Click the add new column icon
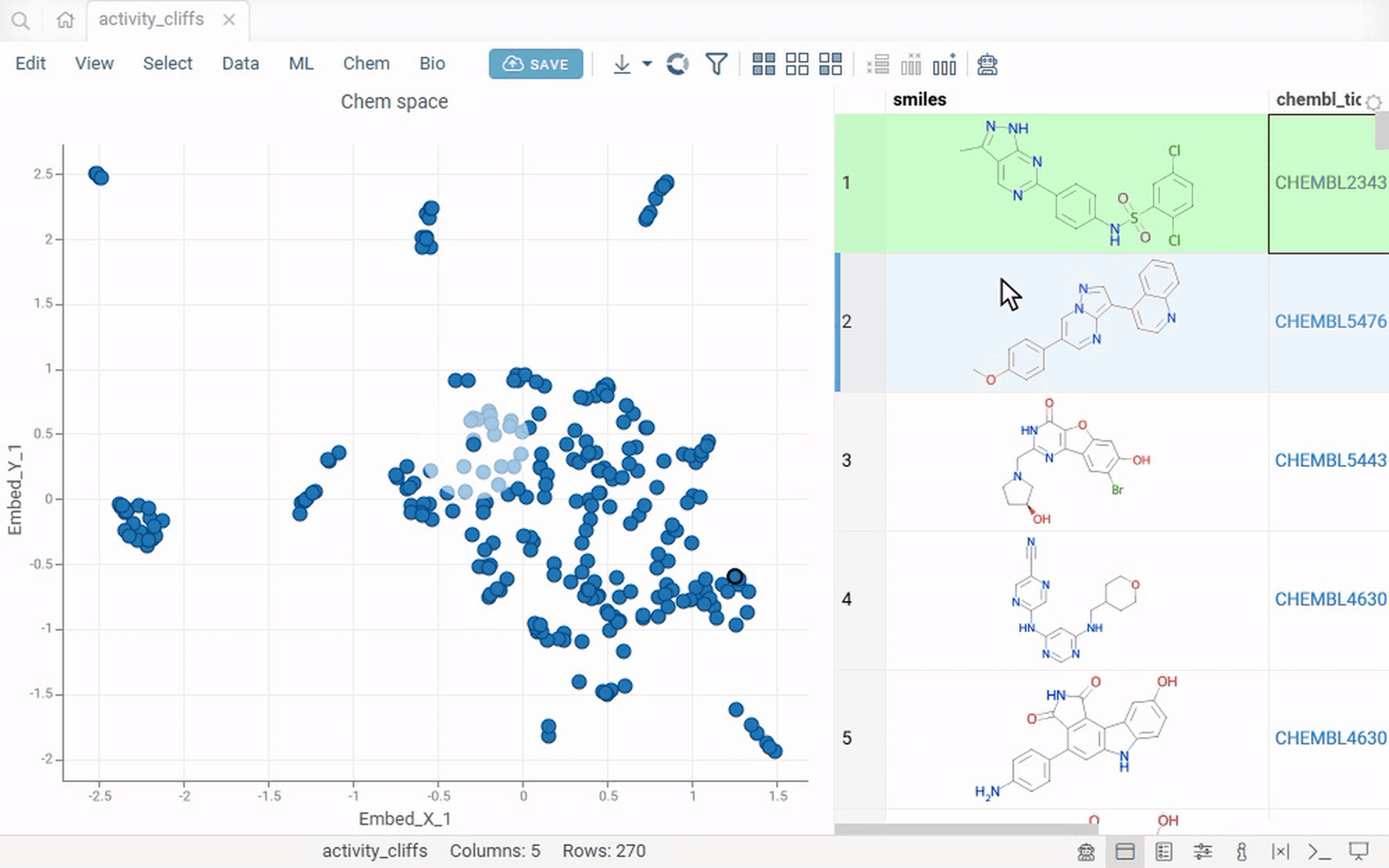This screenshot has height=868, width=1389. [945, 64]
